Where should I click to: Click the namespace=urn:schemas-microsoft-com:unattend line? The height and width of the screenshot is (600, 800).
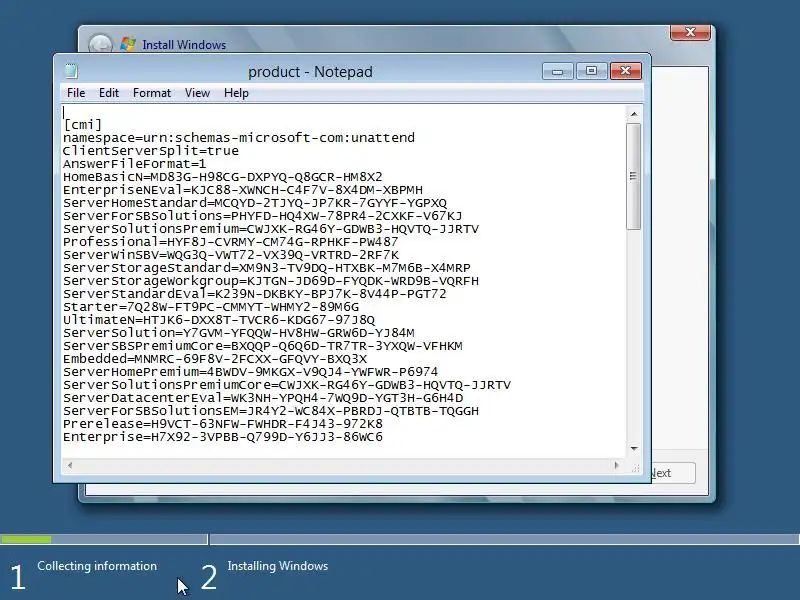tap(239, 138)
